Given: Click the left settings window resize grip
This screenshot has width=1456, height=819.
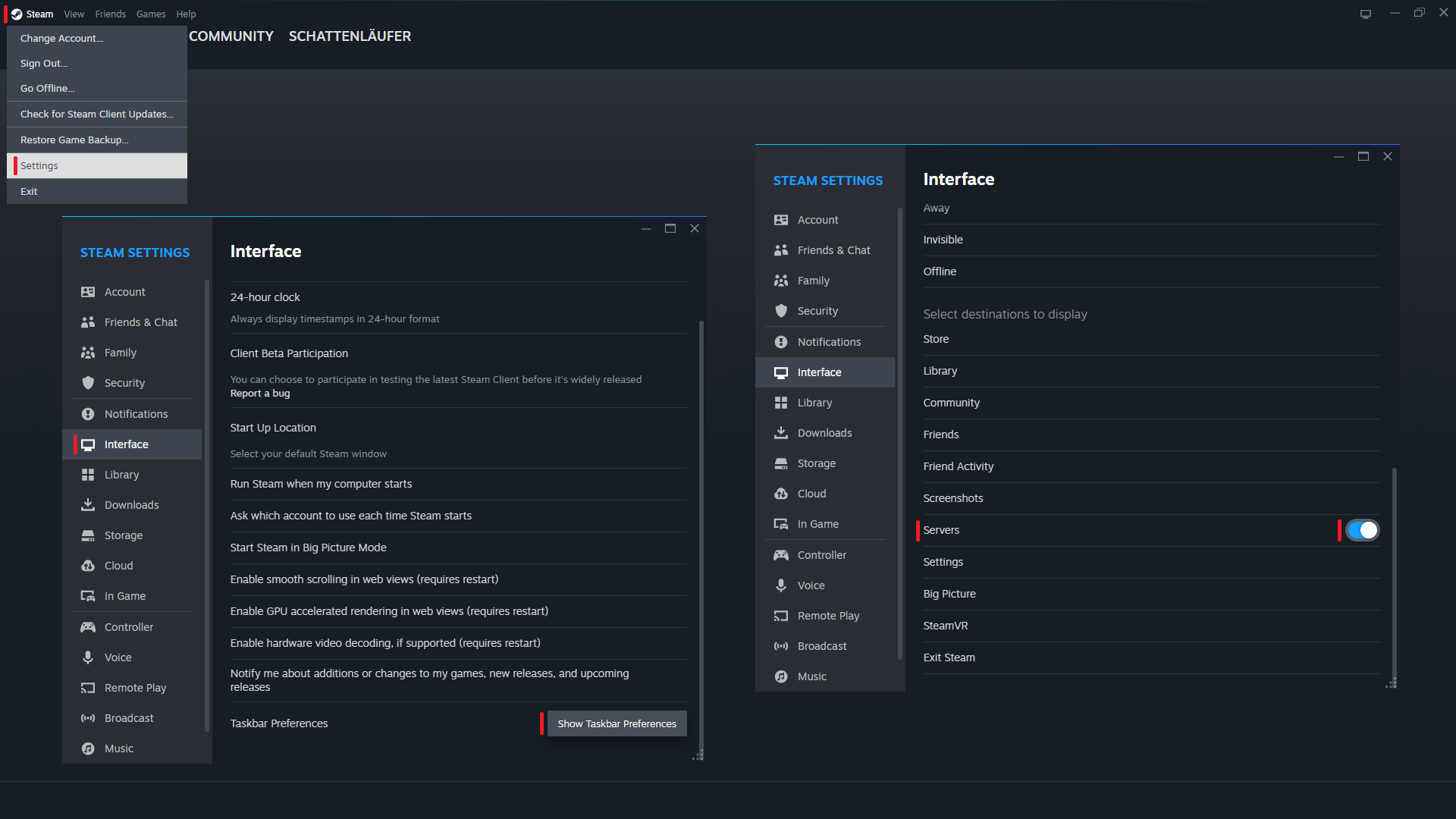Looking at the screenshot, I should coord(698,755).
